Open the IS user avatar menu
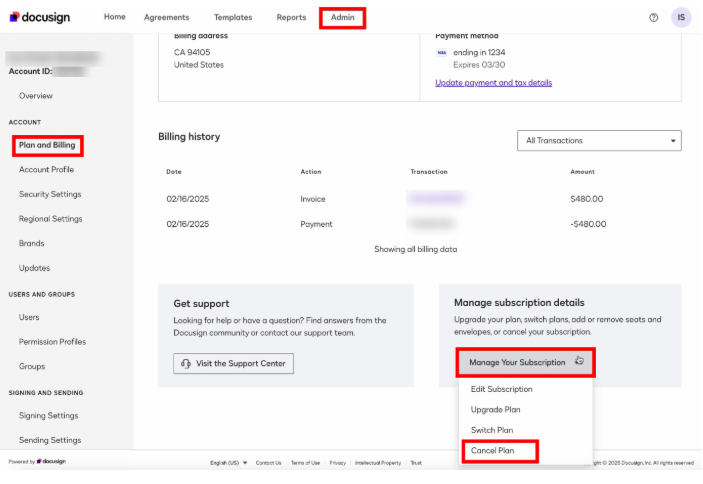Image resolution: width=703 pixels, height=484 pixels. point(681,17)
